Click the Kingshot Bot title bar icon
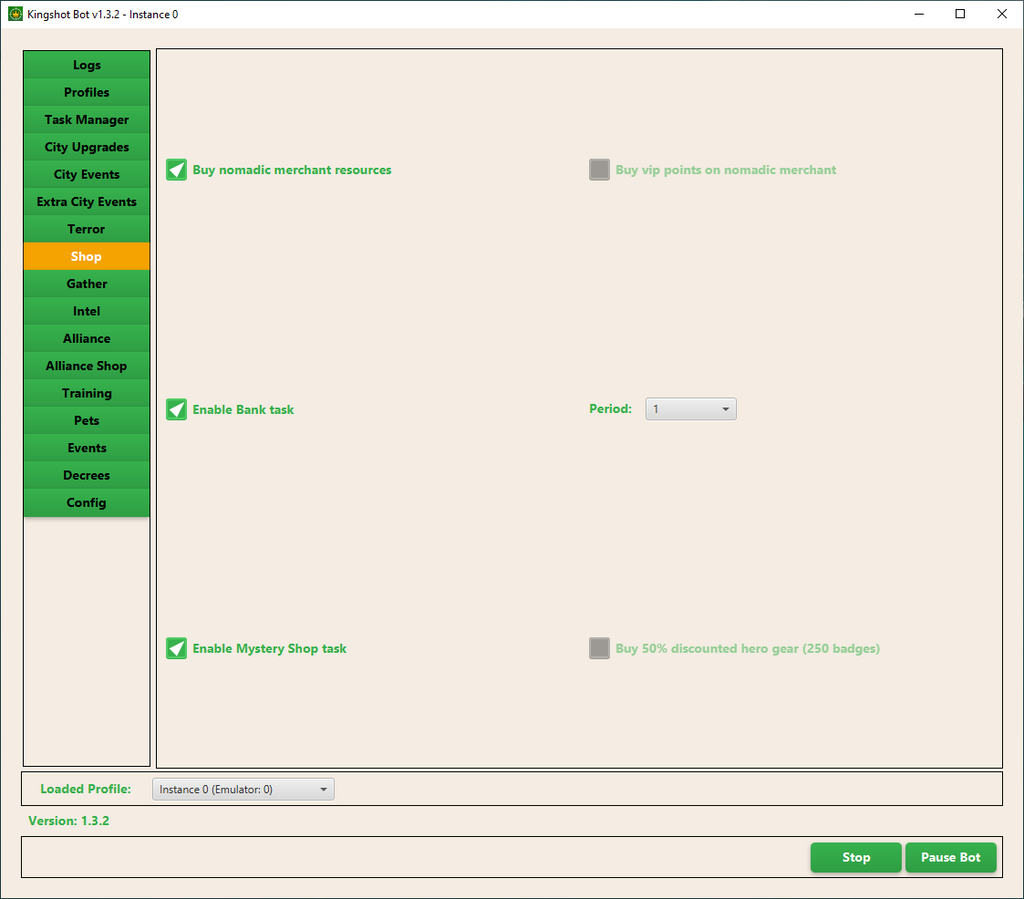Screen dimensions: 1024x899 [x=15, y=14]
